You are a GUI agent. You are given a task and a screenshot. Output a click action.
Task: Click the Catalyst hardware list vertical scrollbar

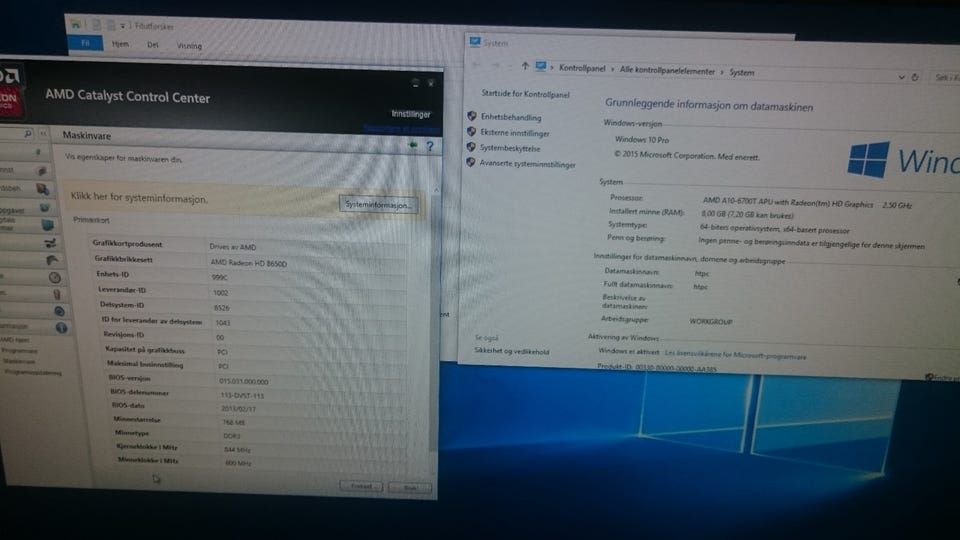(x=435, y=324)
